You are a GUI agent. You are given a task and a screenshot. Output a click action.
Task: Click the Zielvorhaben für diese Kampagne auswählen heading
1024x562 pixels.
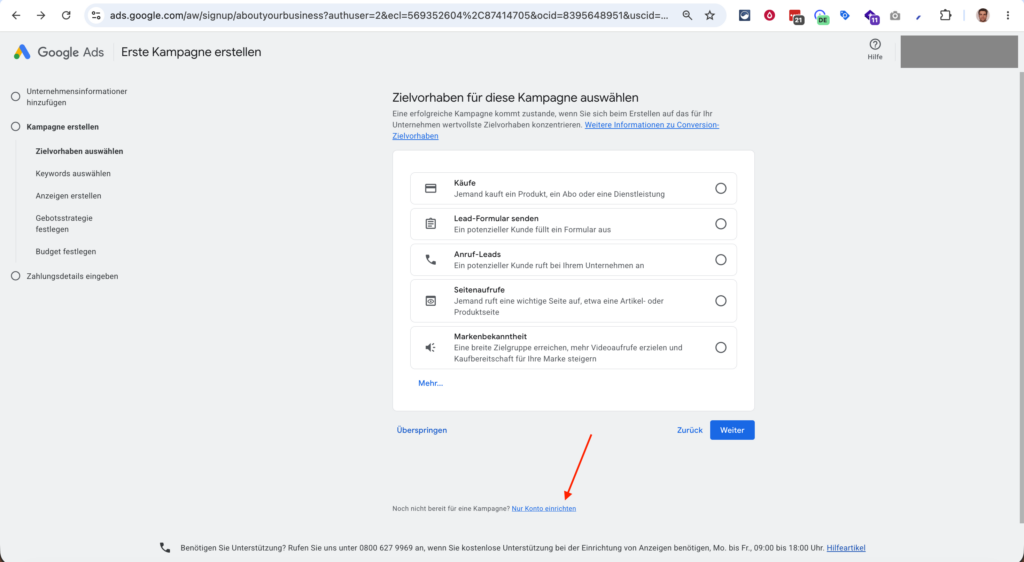click(515, 98)
